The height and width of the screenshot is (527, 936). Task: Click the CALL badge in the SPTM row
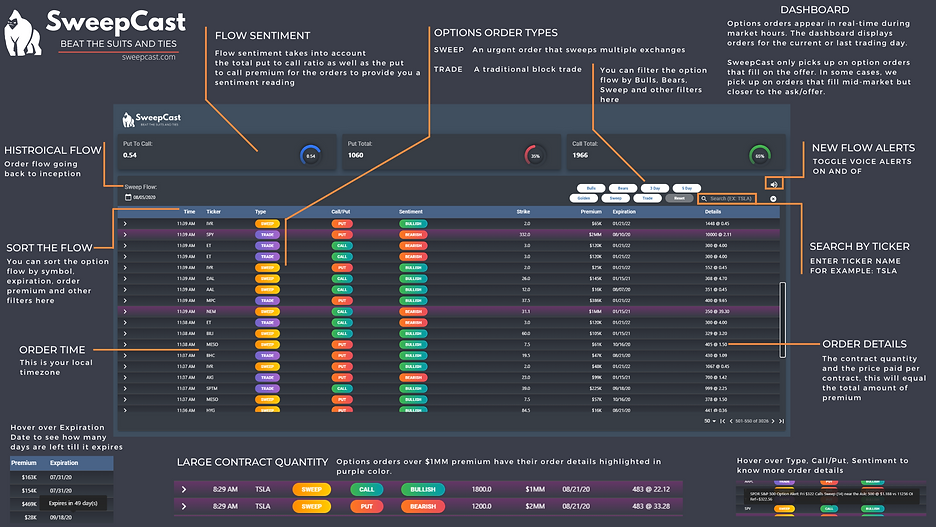(342, 389)
